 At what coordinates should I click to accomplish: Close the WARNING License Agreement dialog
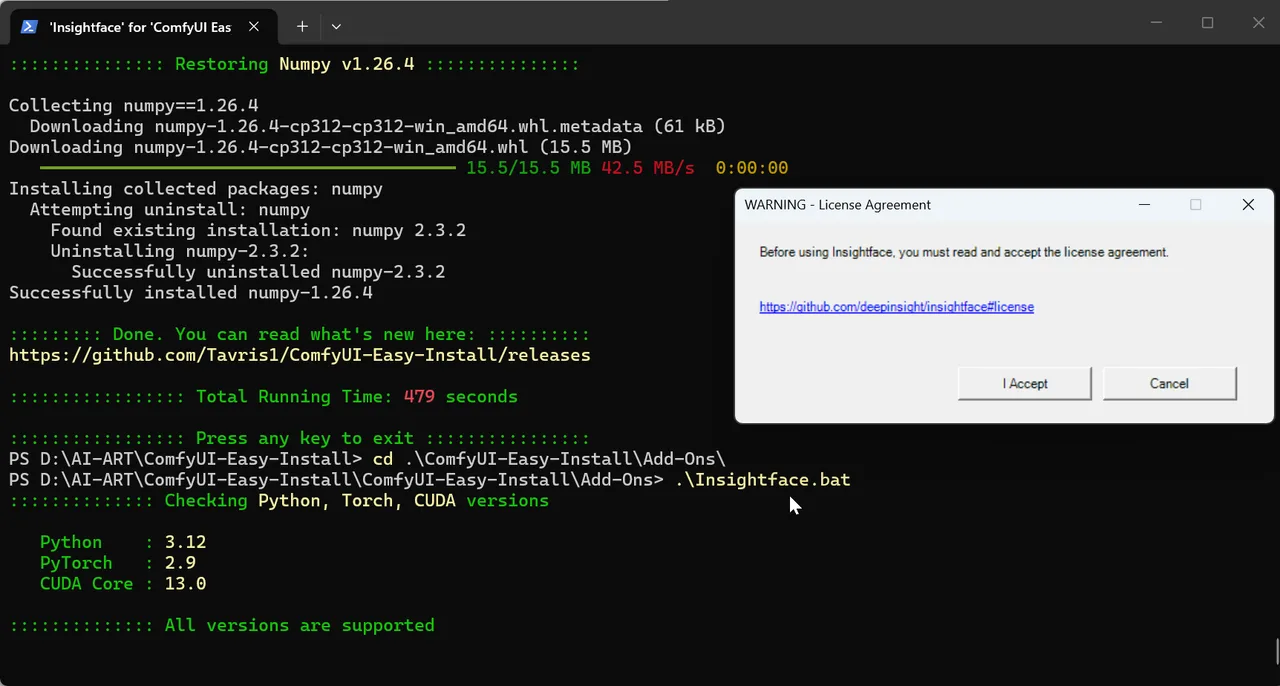[1248, 205]
